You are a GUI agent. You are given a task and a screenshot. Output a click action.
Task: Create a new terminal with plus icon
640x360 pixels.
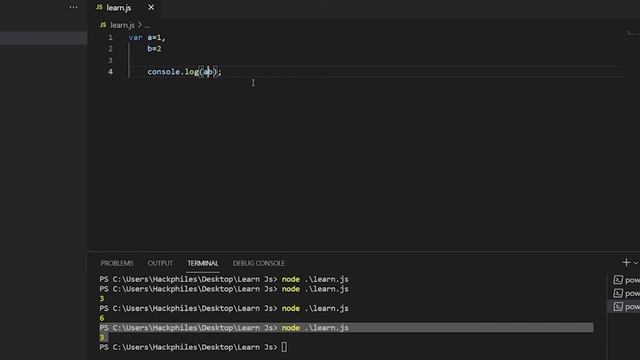pos(626,262)
